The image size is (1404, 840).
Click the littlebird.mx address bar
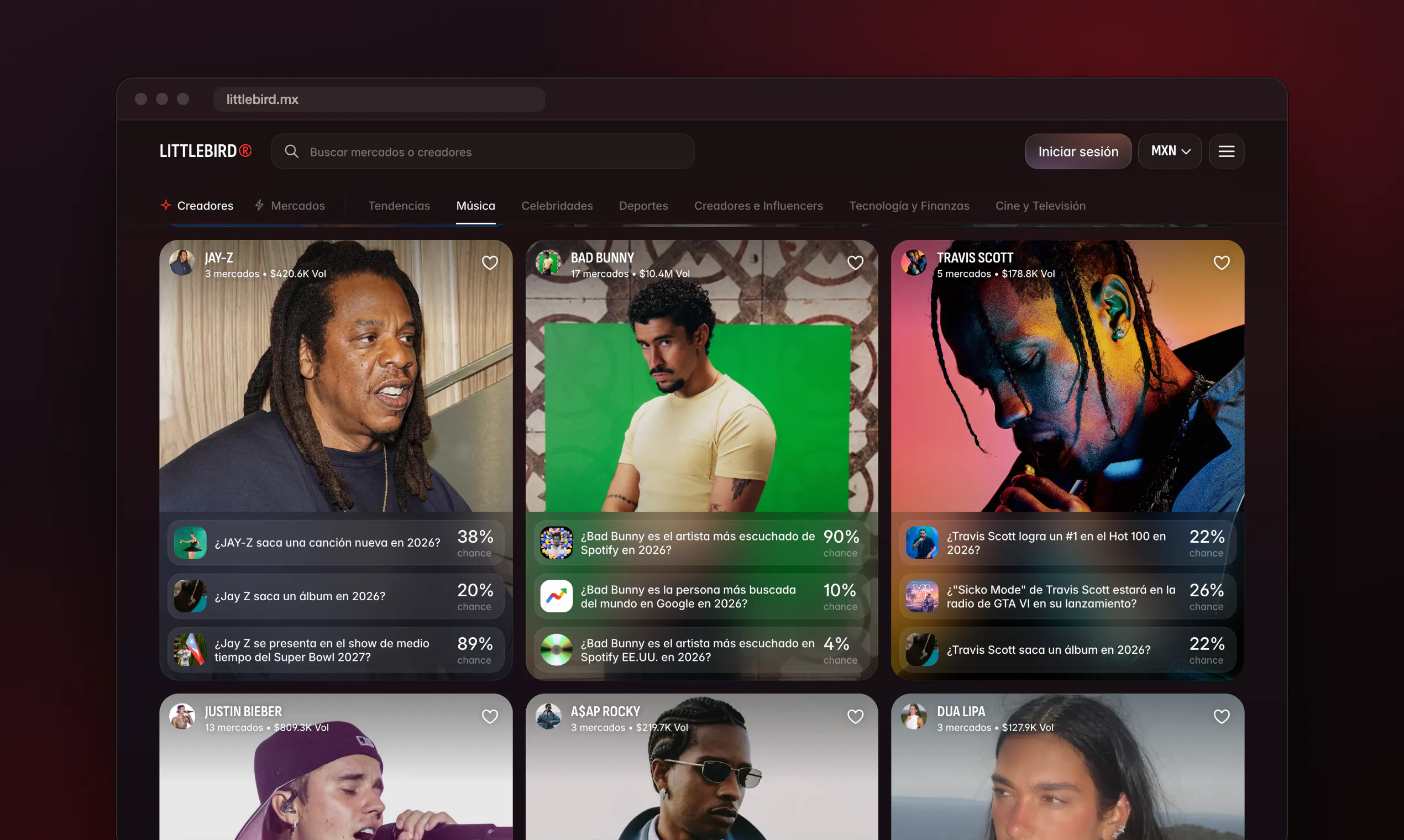coord(379,99)
